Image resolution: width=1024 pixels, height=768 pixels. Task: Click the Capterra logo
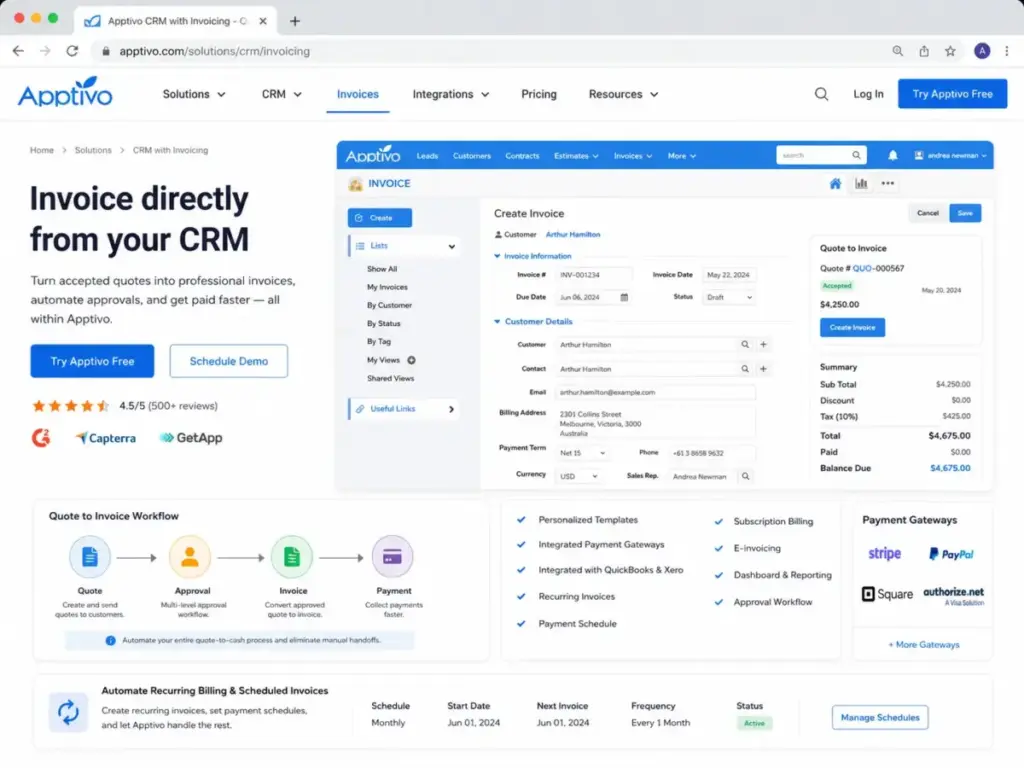106,438
